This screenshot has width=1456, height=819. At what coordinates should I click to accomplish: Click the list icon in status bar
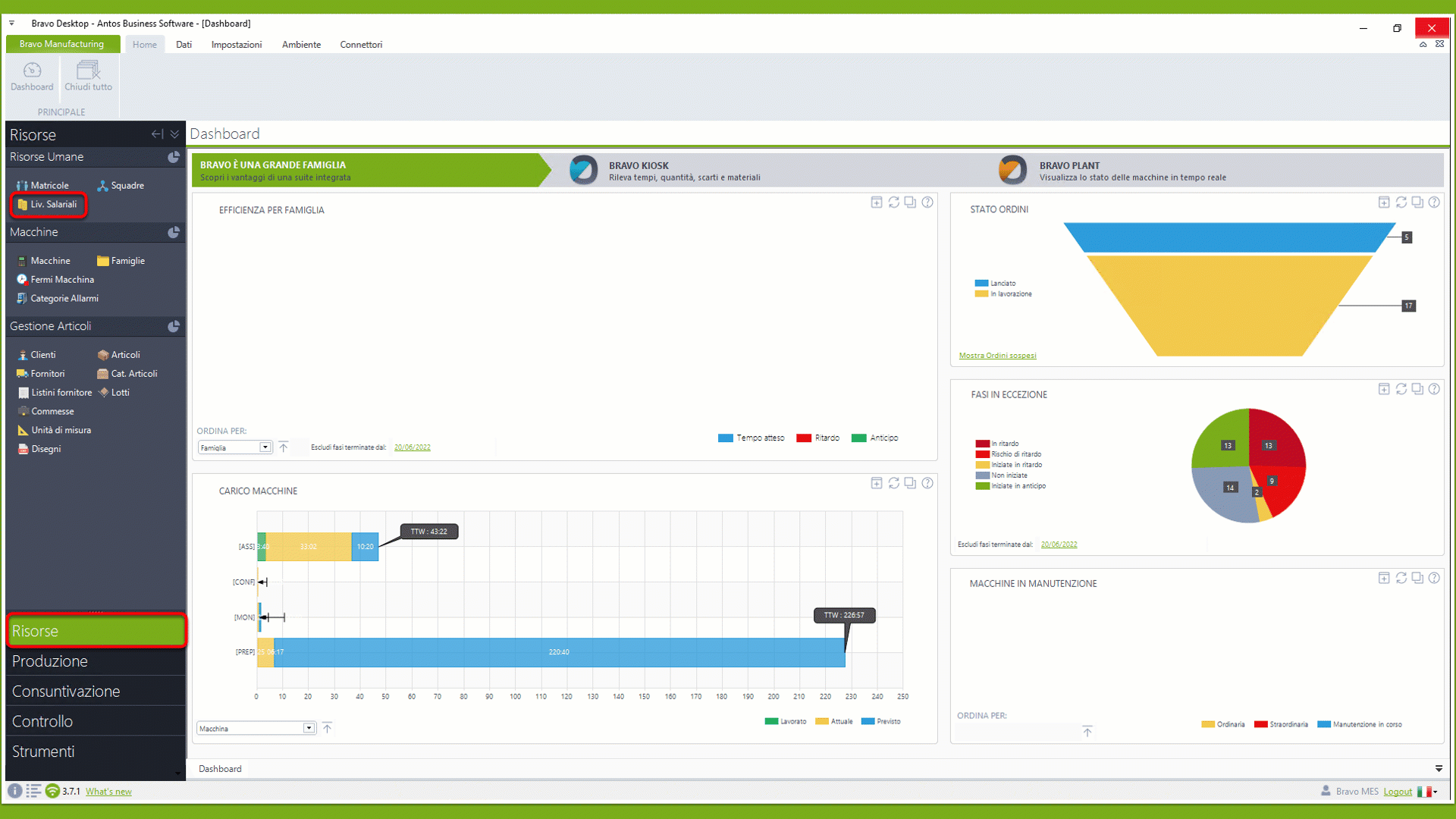[x=33, y=791]
